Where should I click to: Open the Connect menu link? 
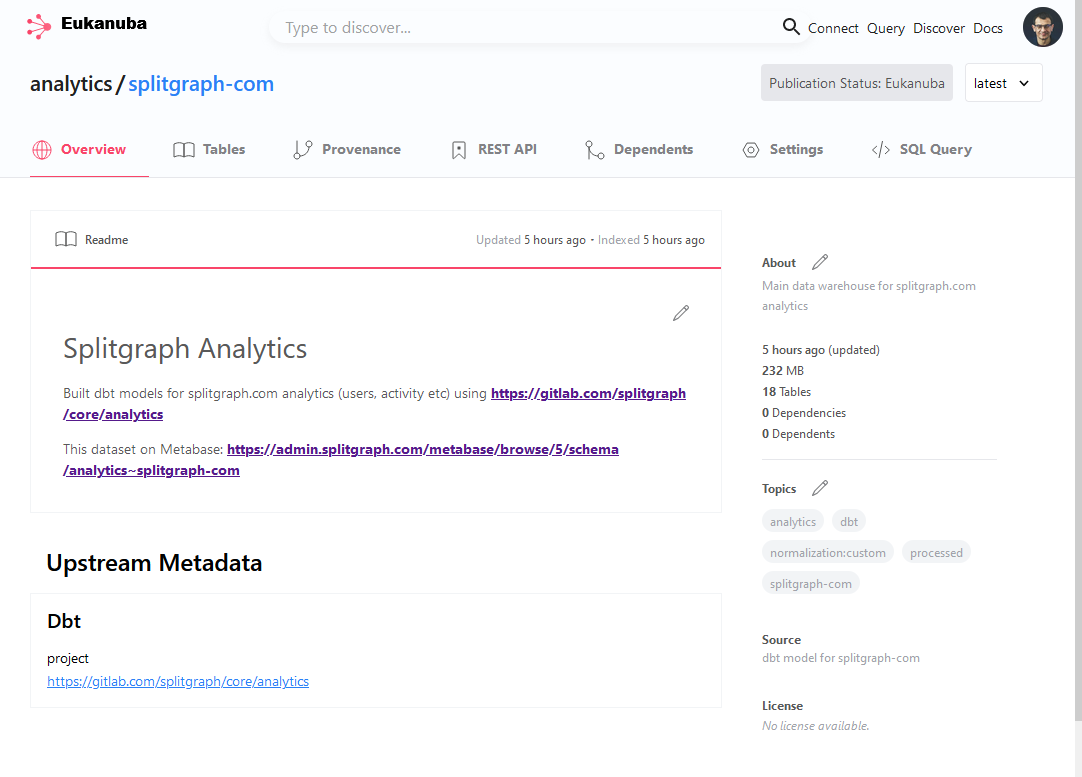click(x=833, y=28)
